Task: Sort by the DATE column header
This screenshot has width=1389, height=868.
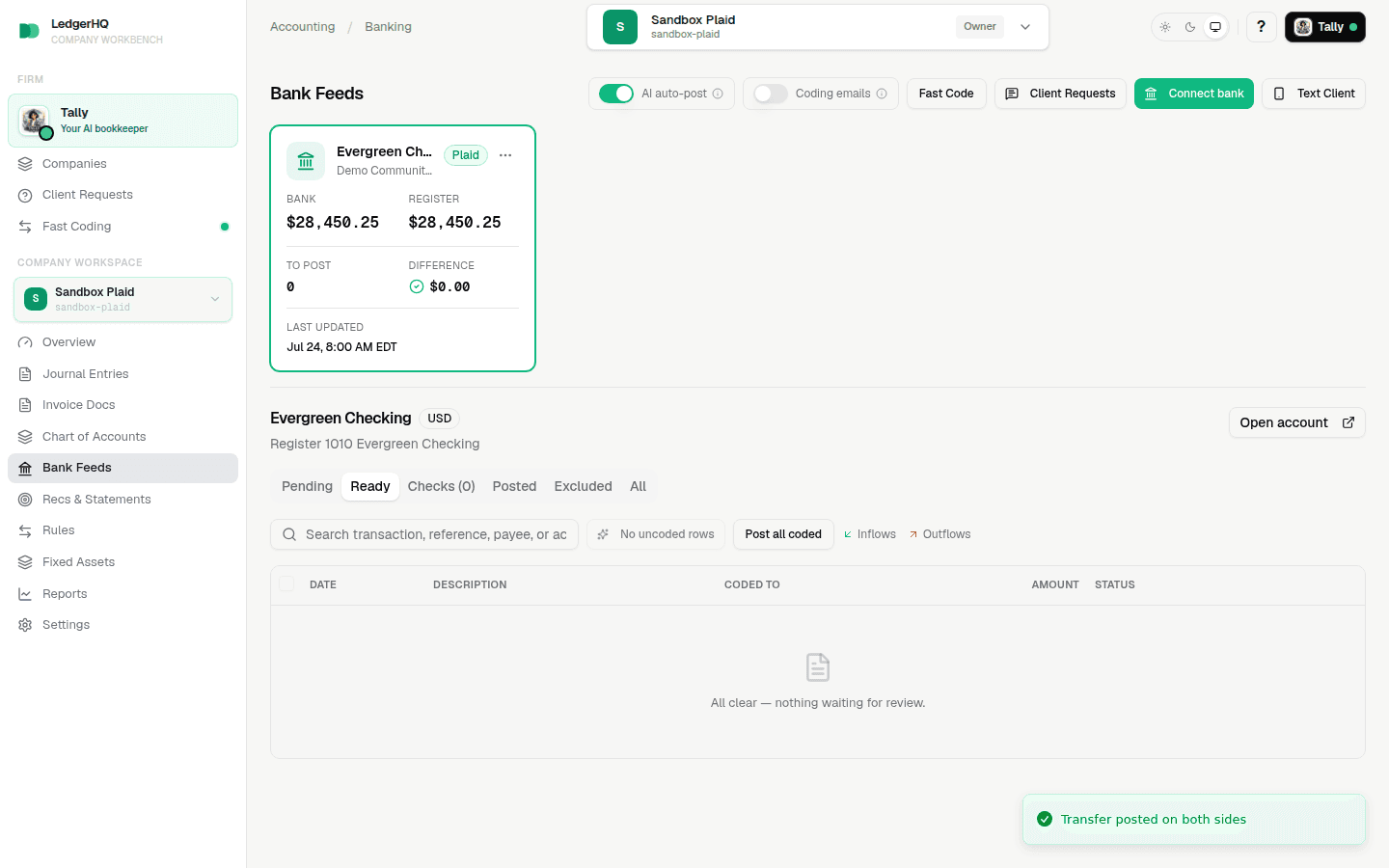Action: [x=323, y=584]
